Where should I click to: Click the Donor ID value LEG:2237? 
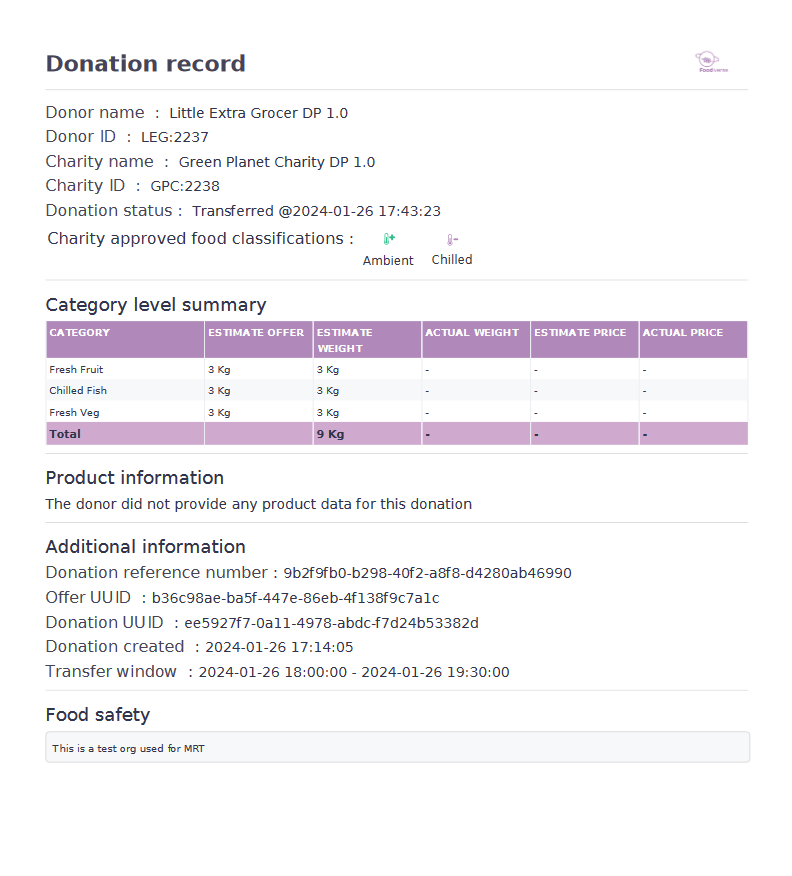tap(175, 137)
